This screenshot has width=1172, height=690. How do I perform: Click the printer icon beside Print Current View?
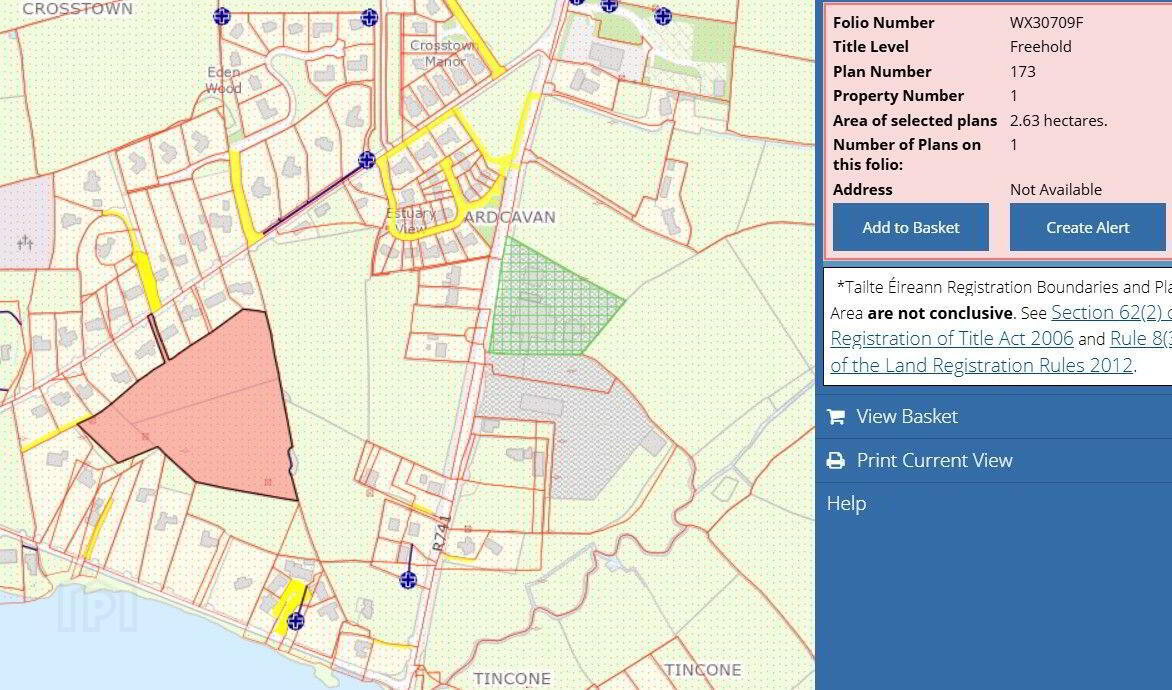coord(836,460)
